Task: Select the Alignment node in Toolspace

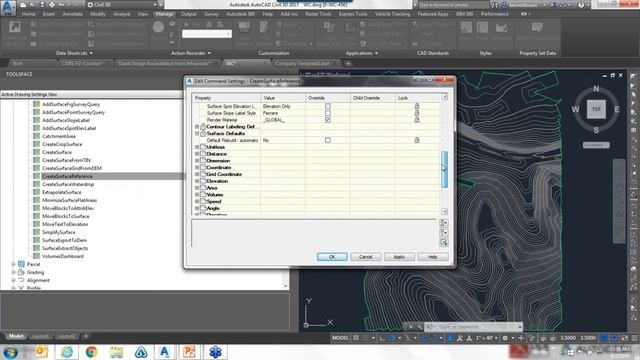Action: [x=38, y=280]
